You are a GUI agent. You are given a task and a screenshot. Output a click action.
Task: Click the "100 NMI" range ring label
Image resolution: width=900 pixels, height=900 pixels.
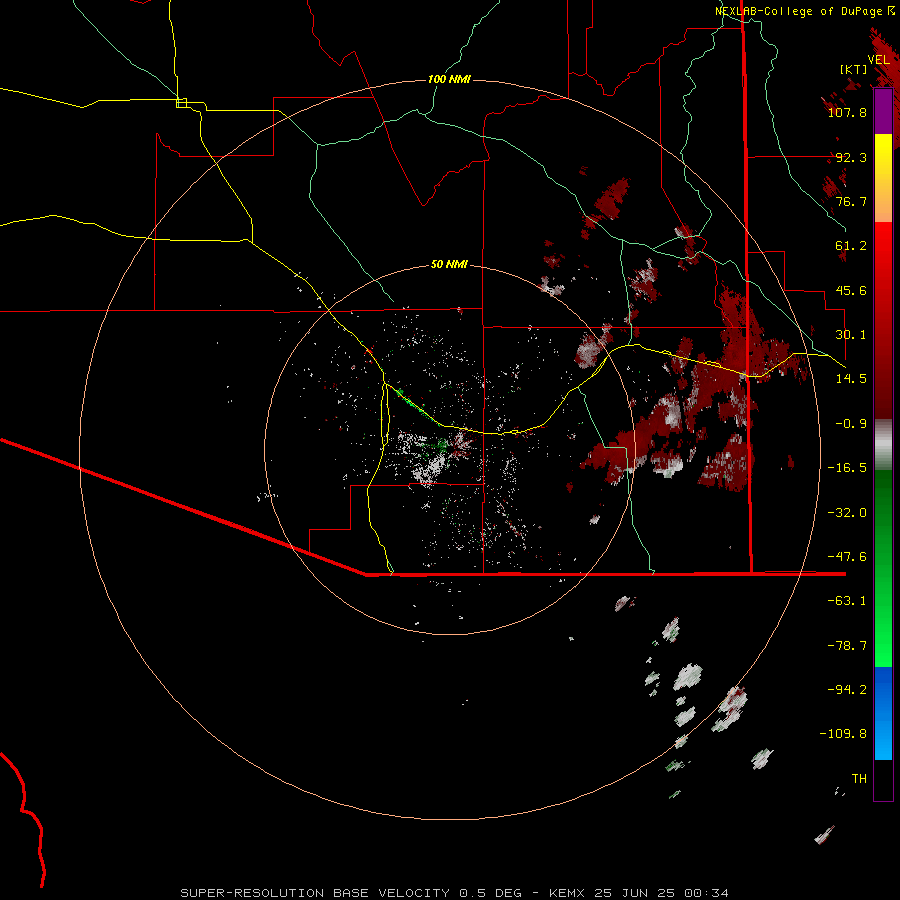[x=449, y=79]
